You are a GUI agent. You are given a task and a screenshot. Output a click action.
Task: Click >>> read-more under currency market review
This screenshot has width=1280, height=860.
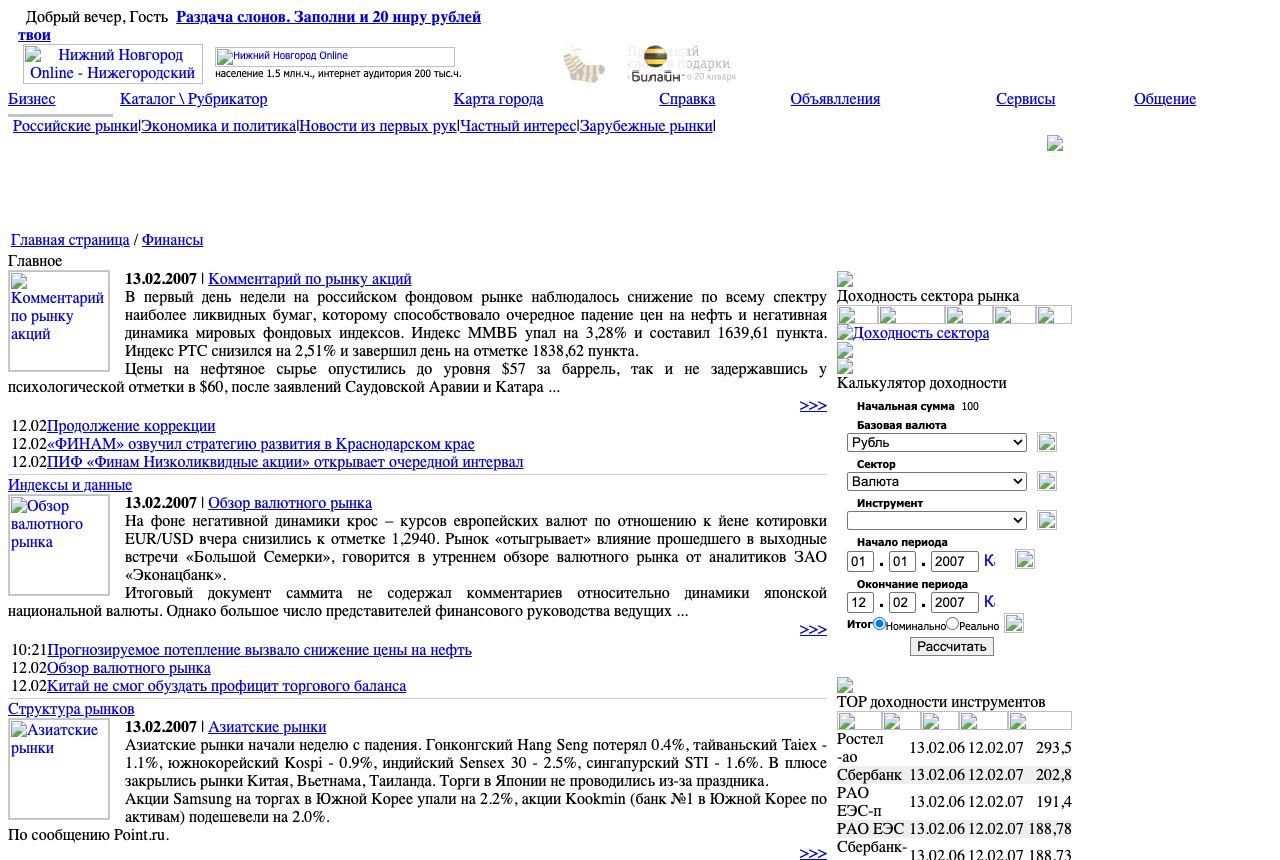(813, 629)
